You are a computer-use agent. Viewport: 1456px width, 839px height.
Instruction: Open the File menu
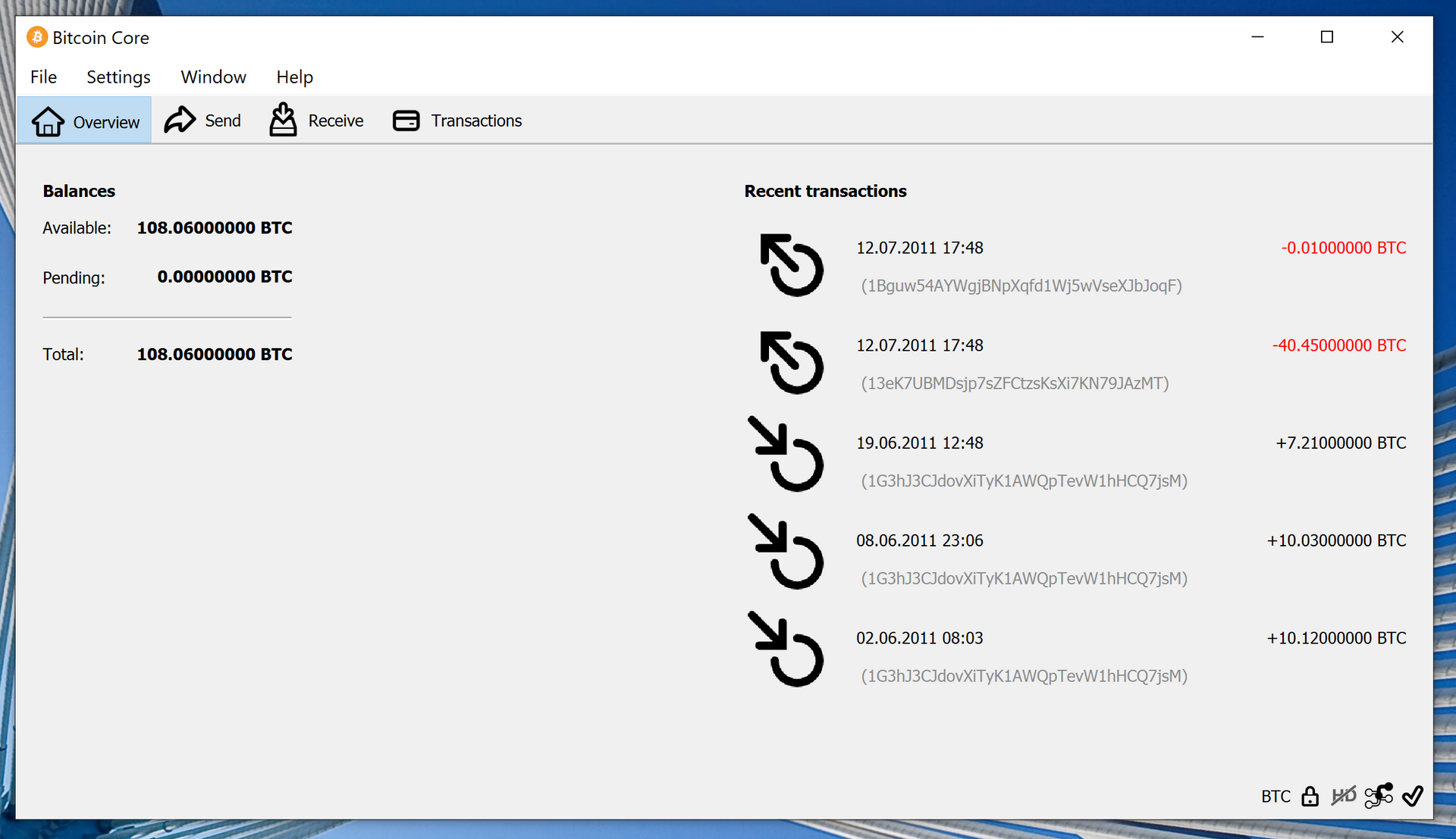tap(43, 77)
